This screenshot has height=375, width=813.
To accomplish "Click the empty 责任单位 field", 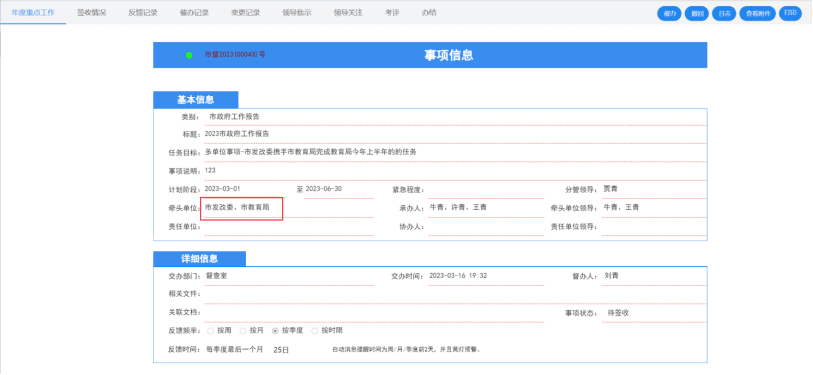I will 289,227.
